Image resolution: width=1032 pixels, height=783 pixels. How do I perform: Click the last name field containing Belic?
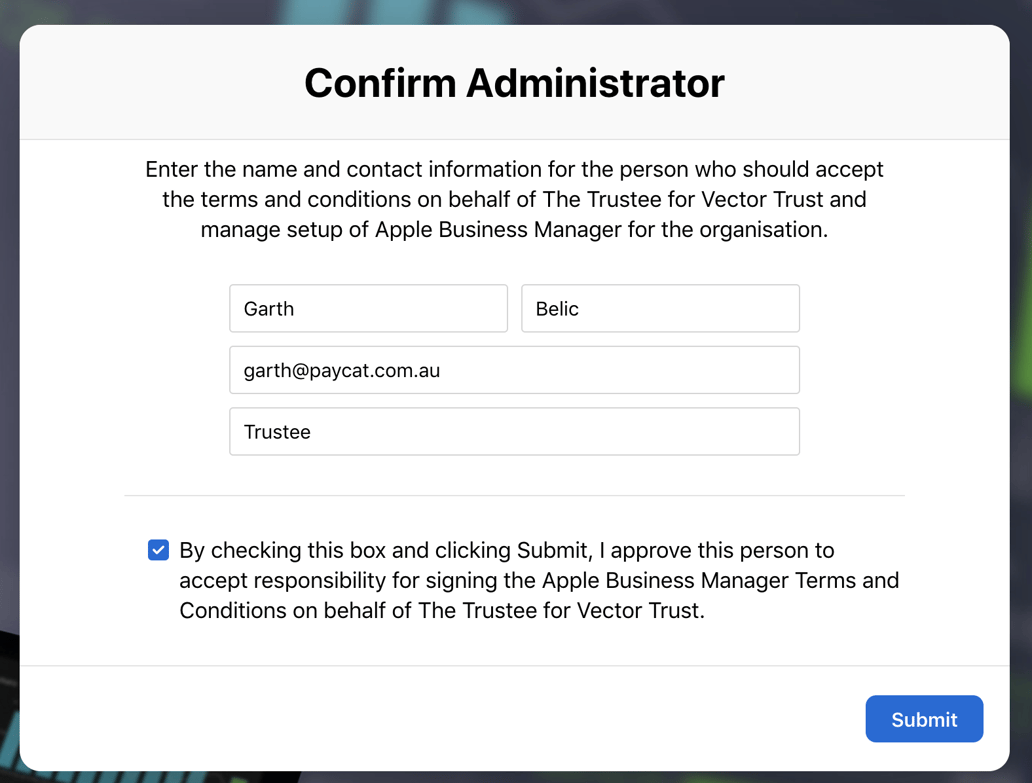[660, 308]
